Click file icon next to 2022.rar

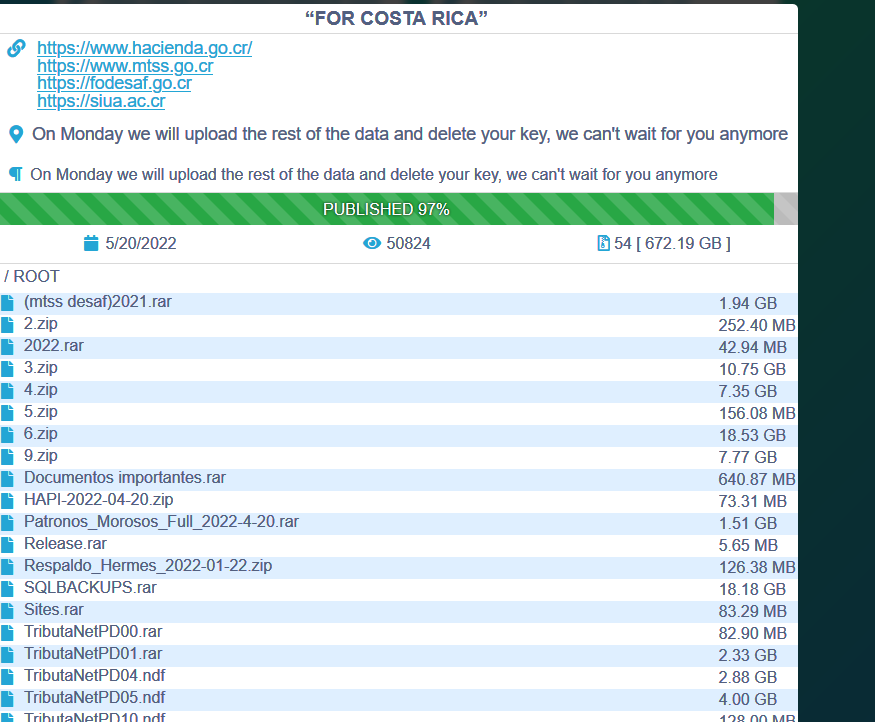[x=7, y=347]
